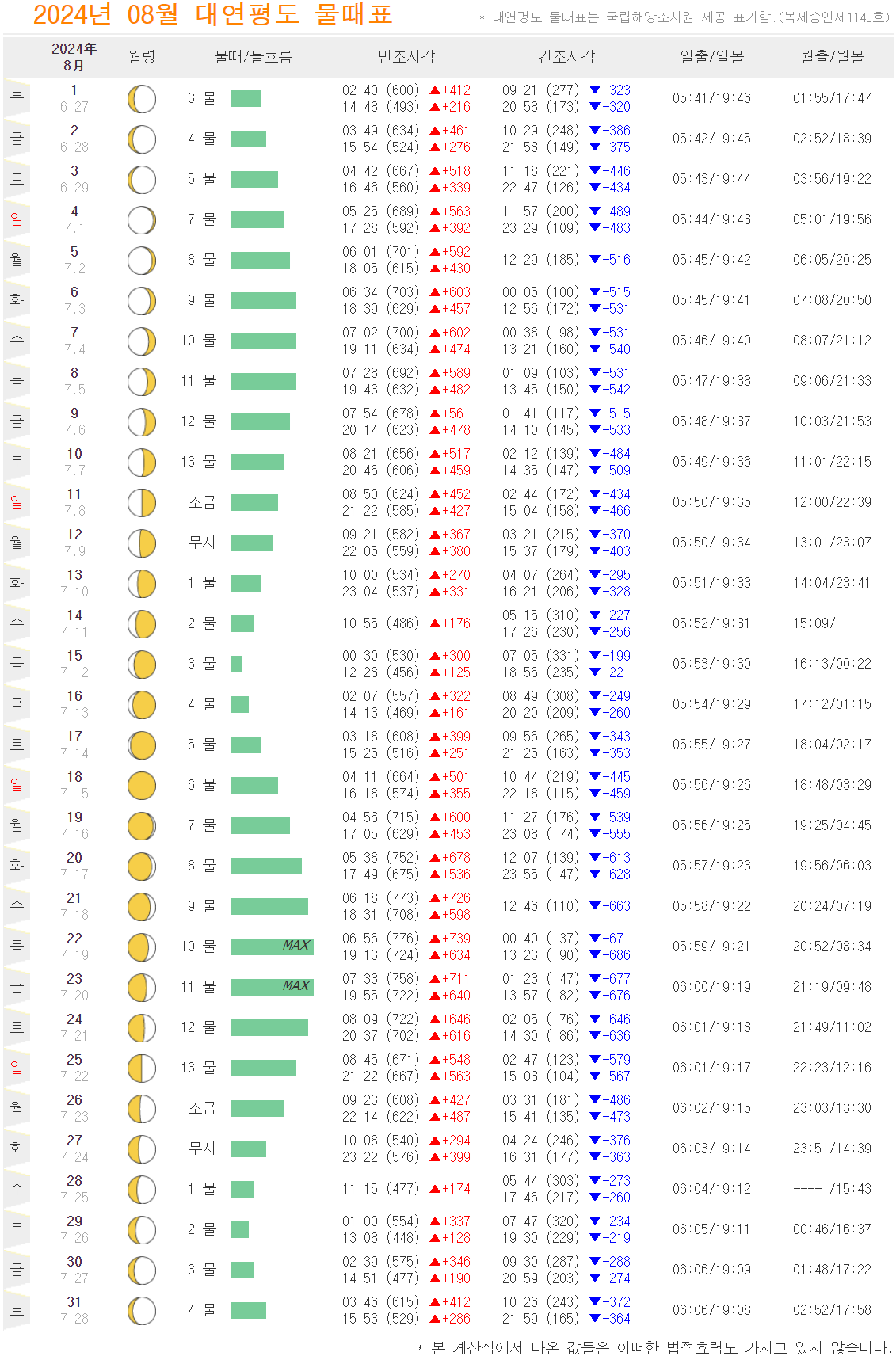Click the moonrise value ---- /15:43
896x1360 pixels.
(x=833, y=1190)
